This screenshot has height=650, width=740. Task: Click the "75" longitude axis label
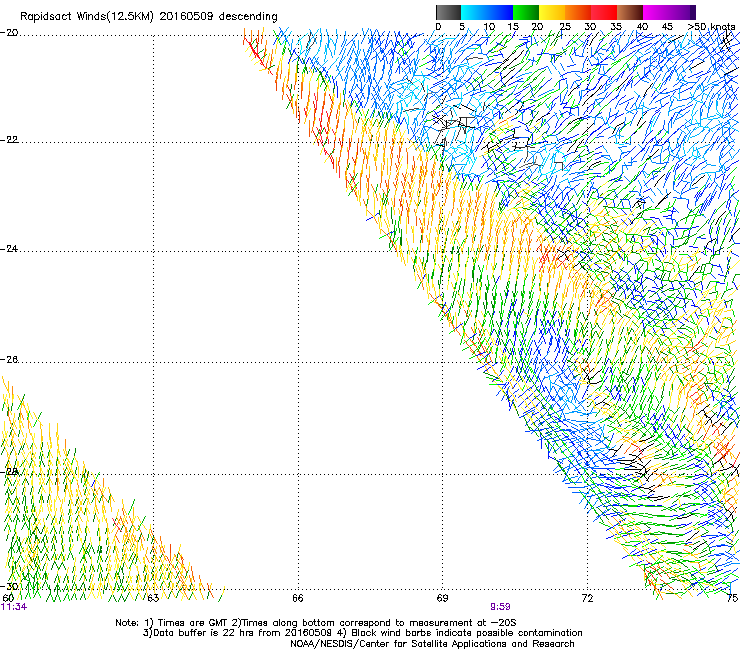tap(732, 598)
